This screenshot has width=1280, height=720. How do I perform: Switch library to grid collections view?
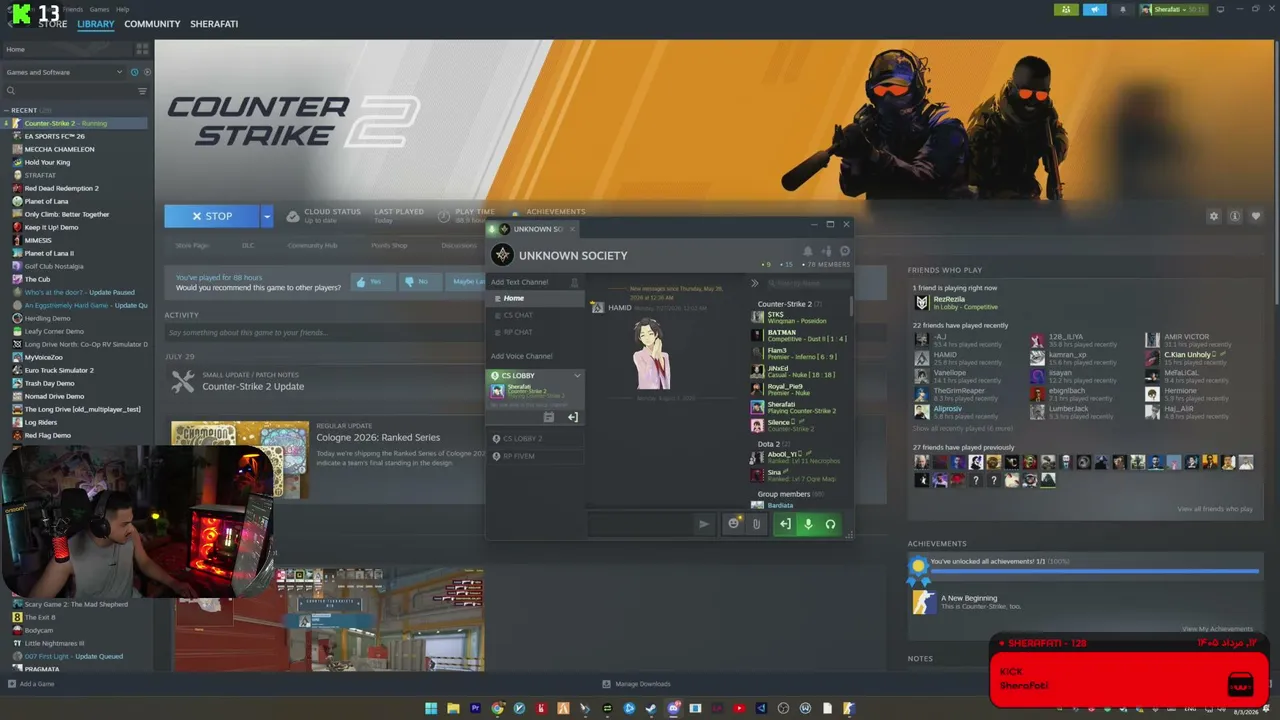[142, 49]
